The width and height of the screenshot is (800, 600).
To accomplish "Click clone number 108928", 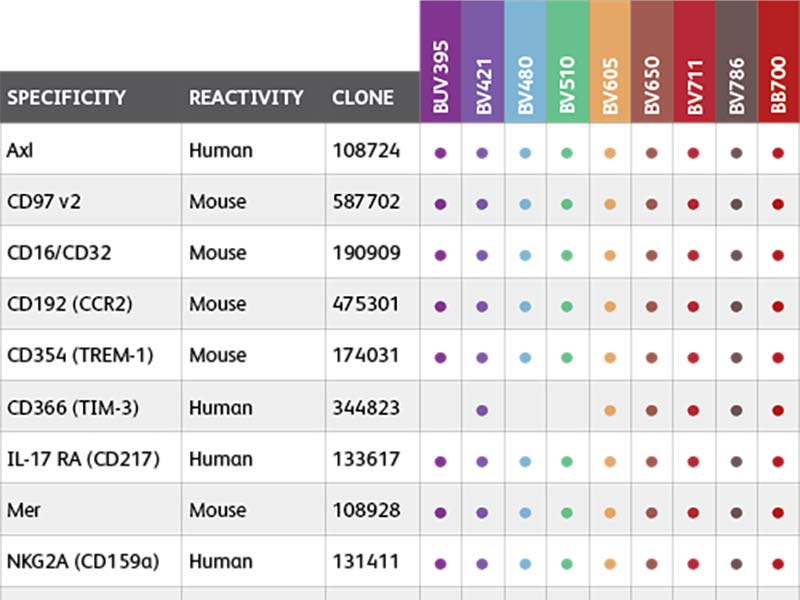I will pyautogui.click(x=366, y=510).
